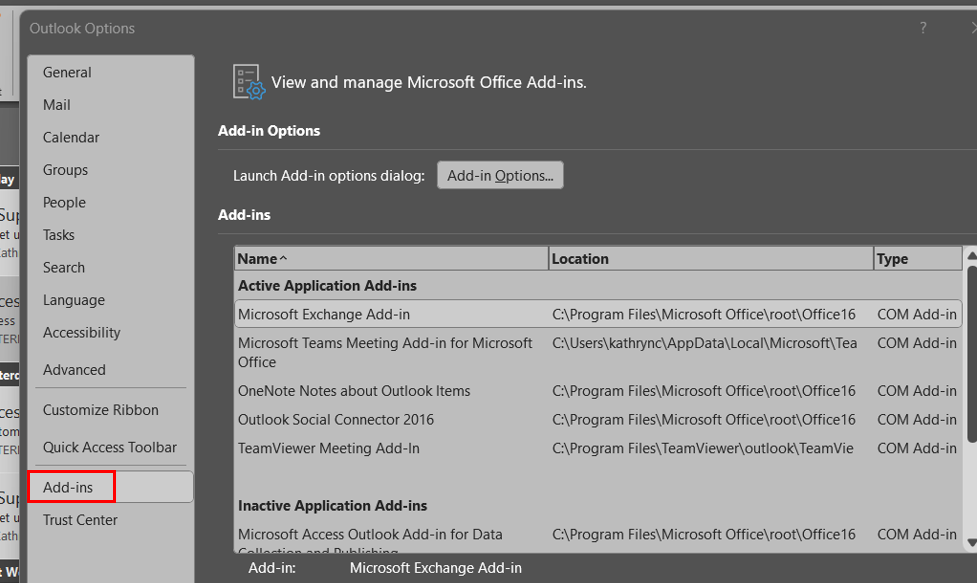
Task: Click Outlook Social Connector location path
Action: [703, 419]
